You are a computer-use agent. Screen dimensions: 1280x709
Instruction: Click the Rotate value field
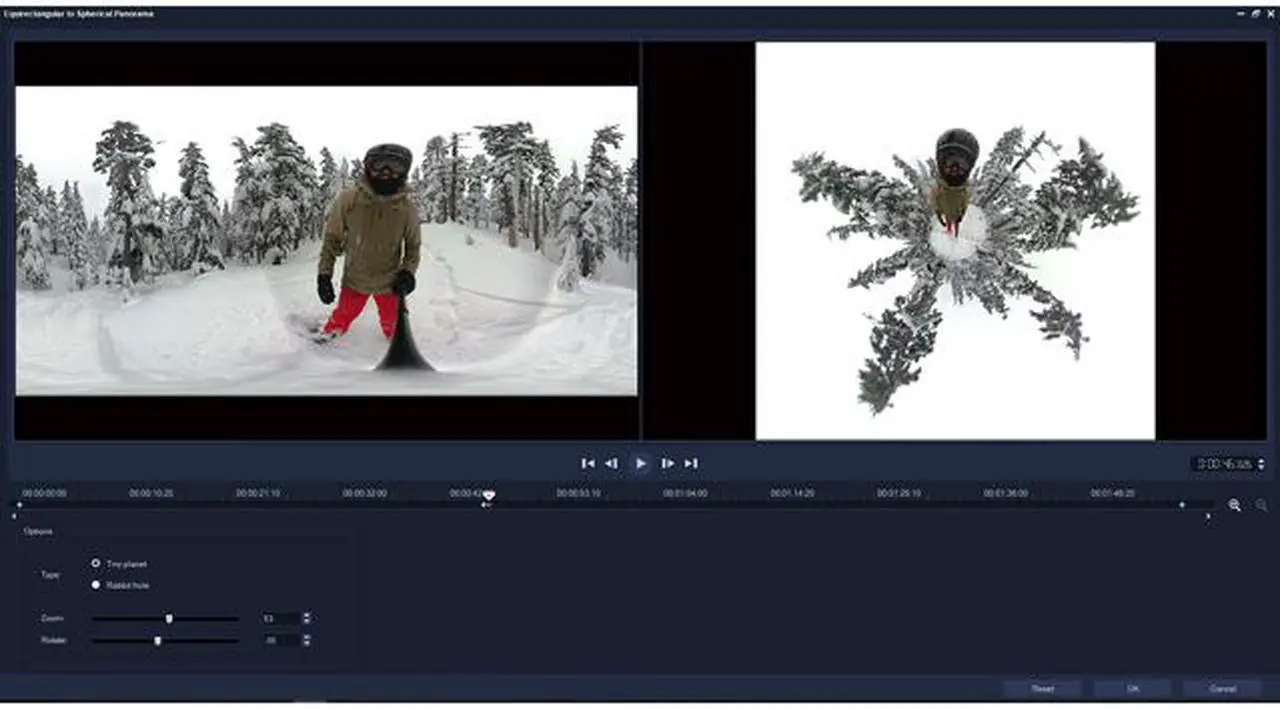tap(279, 640)
